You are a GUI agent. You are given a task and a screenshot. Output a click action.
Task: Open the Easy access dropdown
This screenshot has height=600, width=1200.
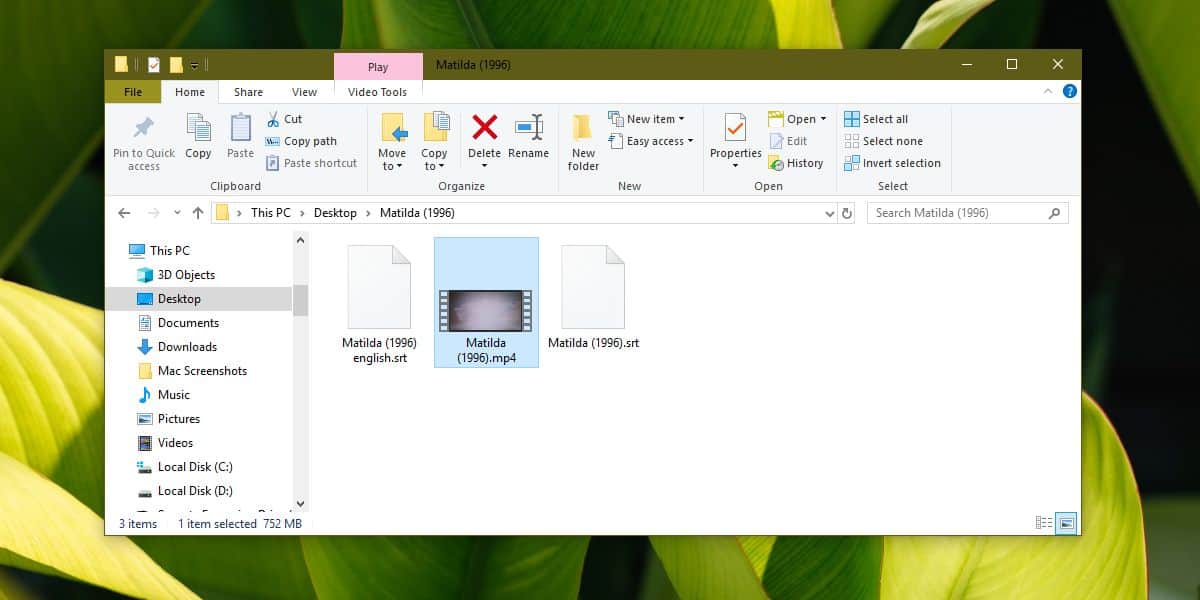click(650, 141)
